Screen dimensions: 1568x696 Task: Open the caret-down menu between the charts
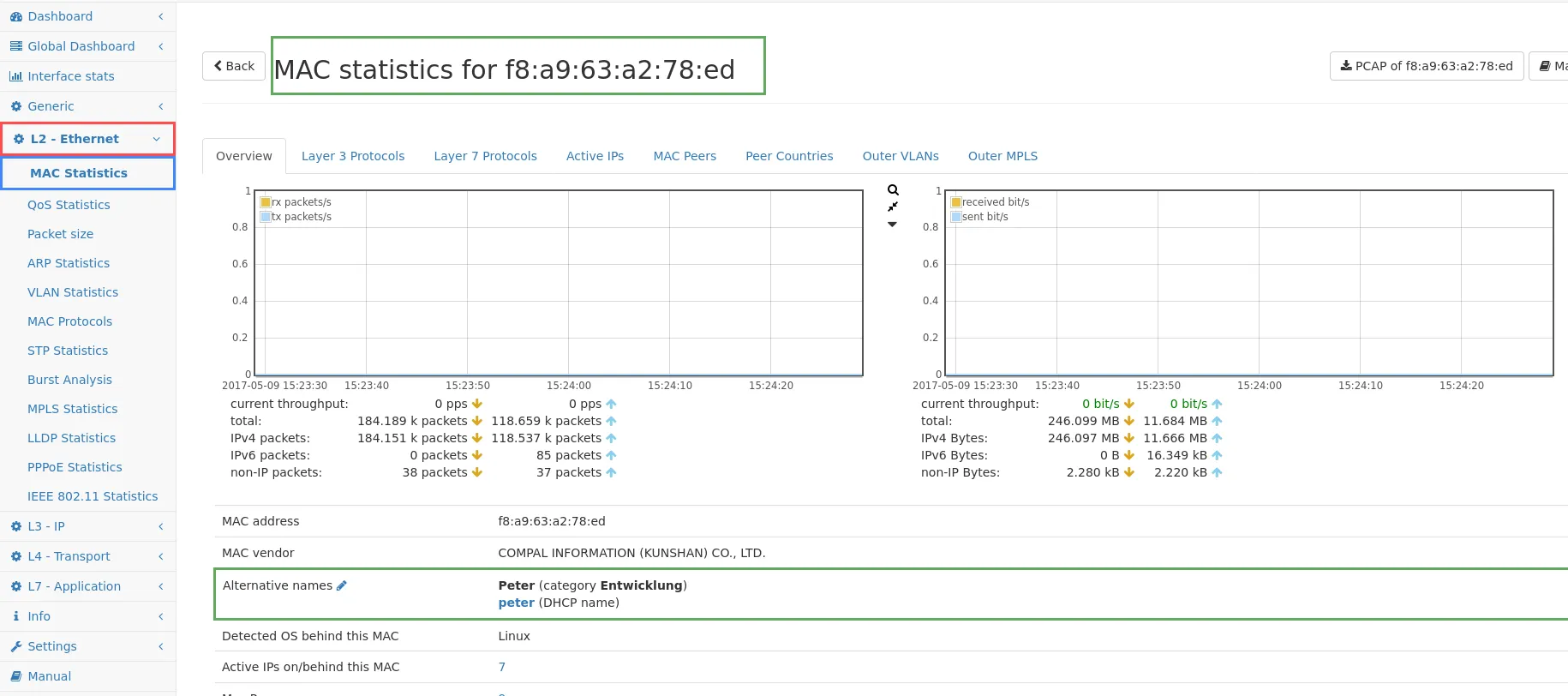pyautogui.click(x=892, y=225)
